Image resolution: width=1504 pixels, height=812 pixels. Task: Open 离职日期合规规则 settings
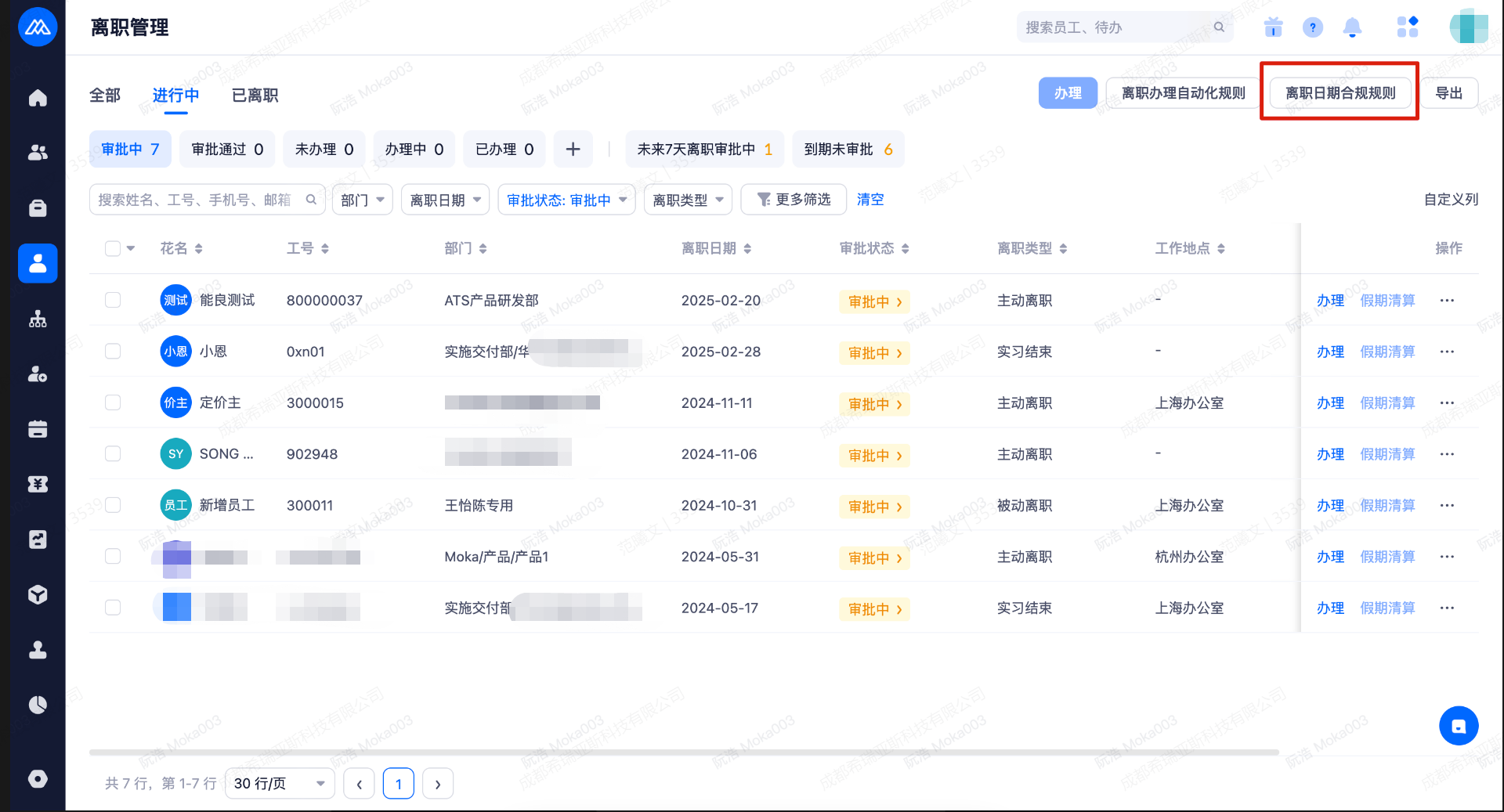(1340, 93)
